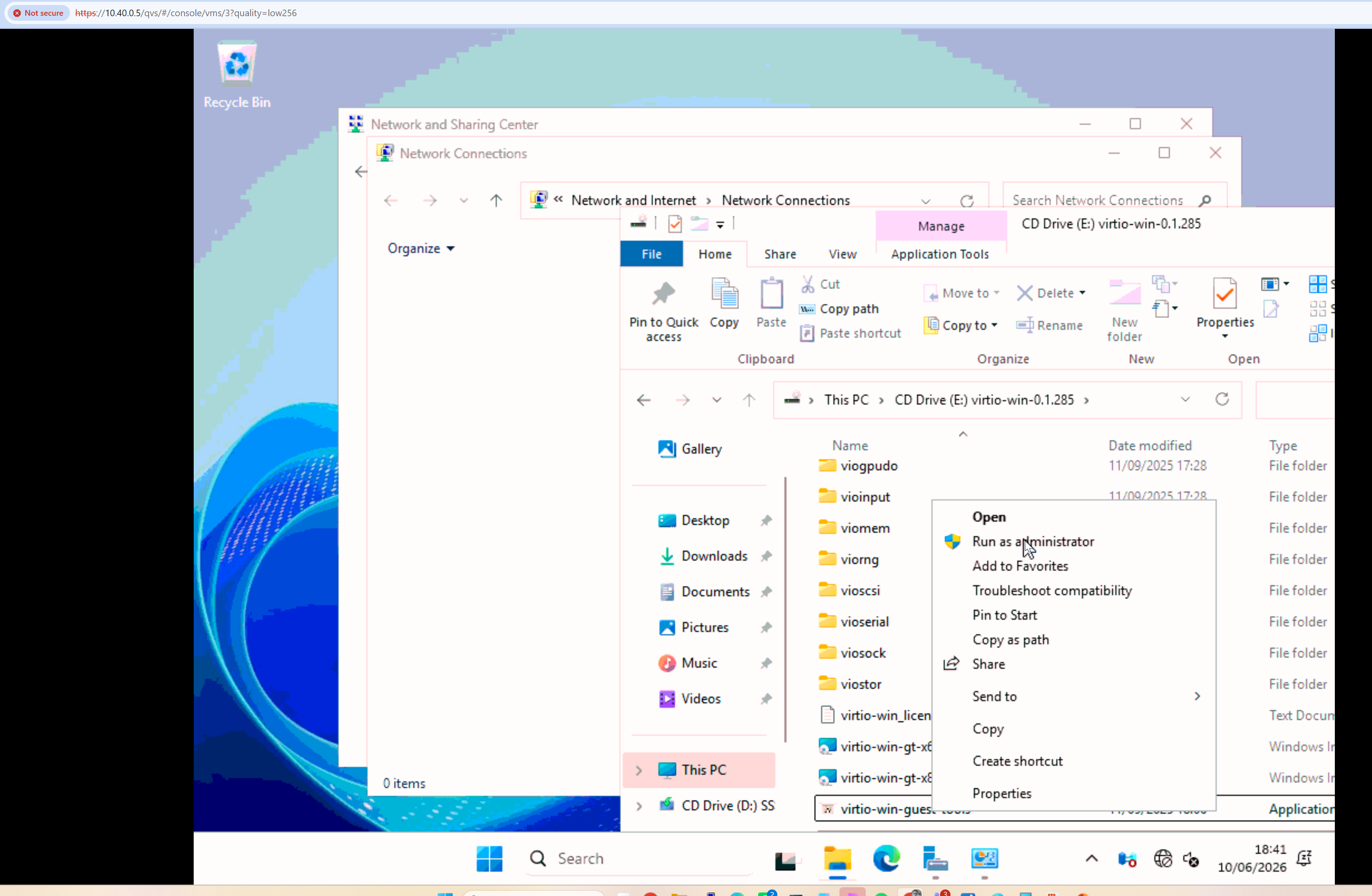Click the Paste ribbon icon
Screen dimensions: 1372x896
pyautogui.click(x=771, y=294)
